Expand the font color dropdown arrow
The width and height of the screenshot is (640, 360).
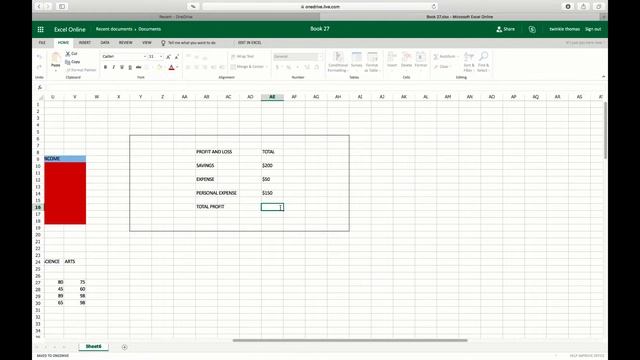[x=177, y=67]
